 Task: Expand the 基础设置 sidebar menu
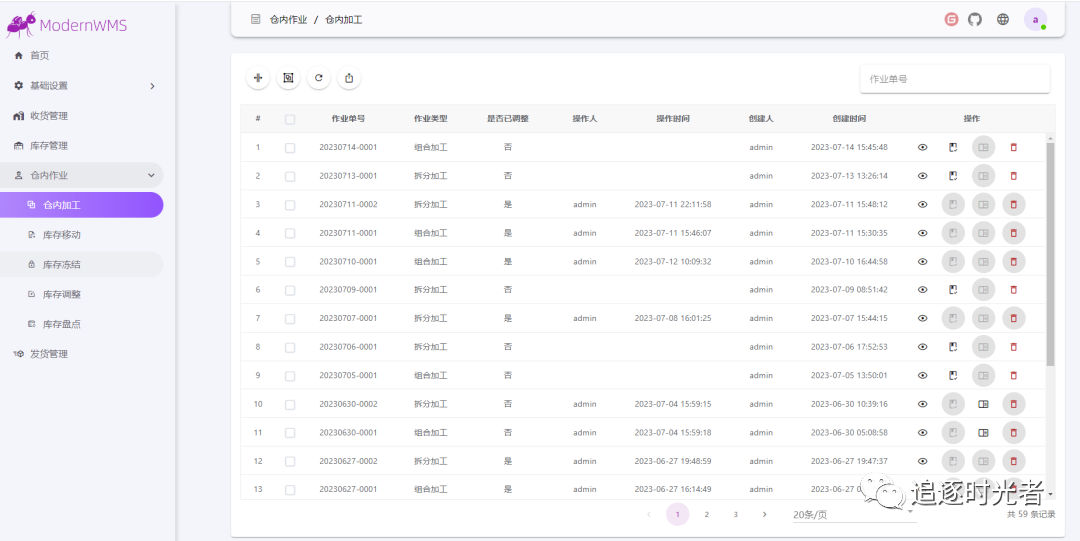pos(85,86)
